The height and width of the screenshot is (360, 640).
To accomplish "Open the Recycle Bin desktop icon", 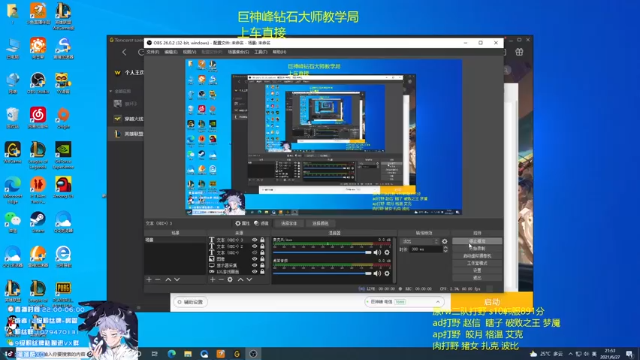I will click(x=13, y=118).
